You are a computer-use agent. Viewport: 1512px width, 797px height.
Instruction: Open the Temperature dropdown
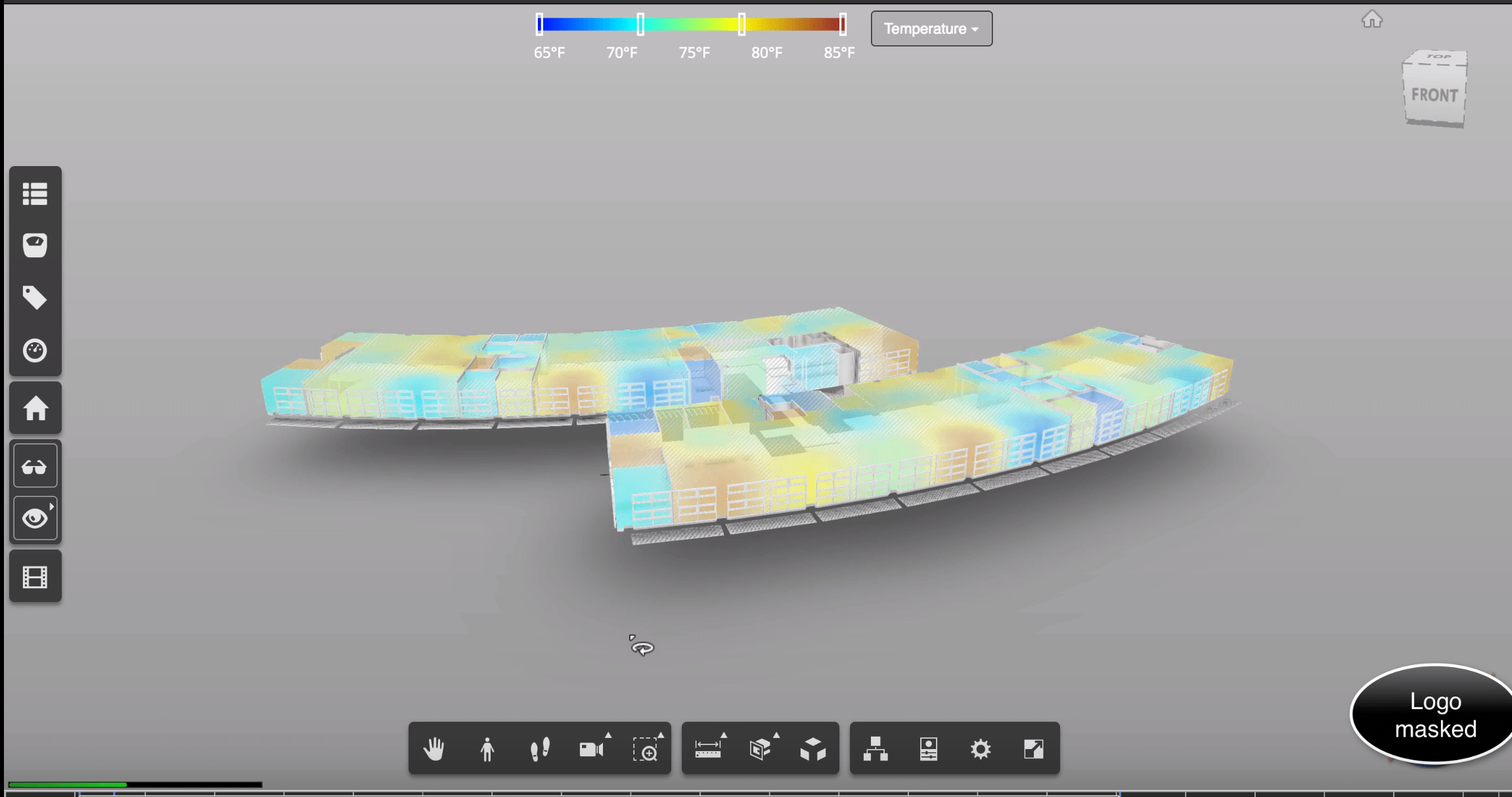(x=931, y=29)
